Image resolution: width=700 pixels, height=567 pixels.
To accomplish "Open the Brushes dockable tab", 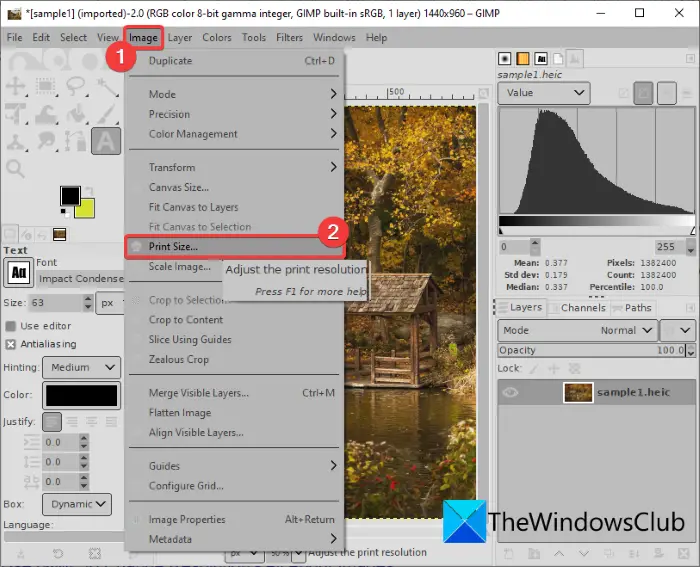I will 504,58.
